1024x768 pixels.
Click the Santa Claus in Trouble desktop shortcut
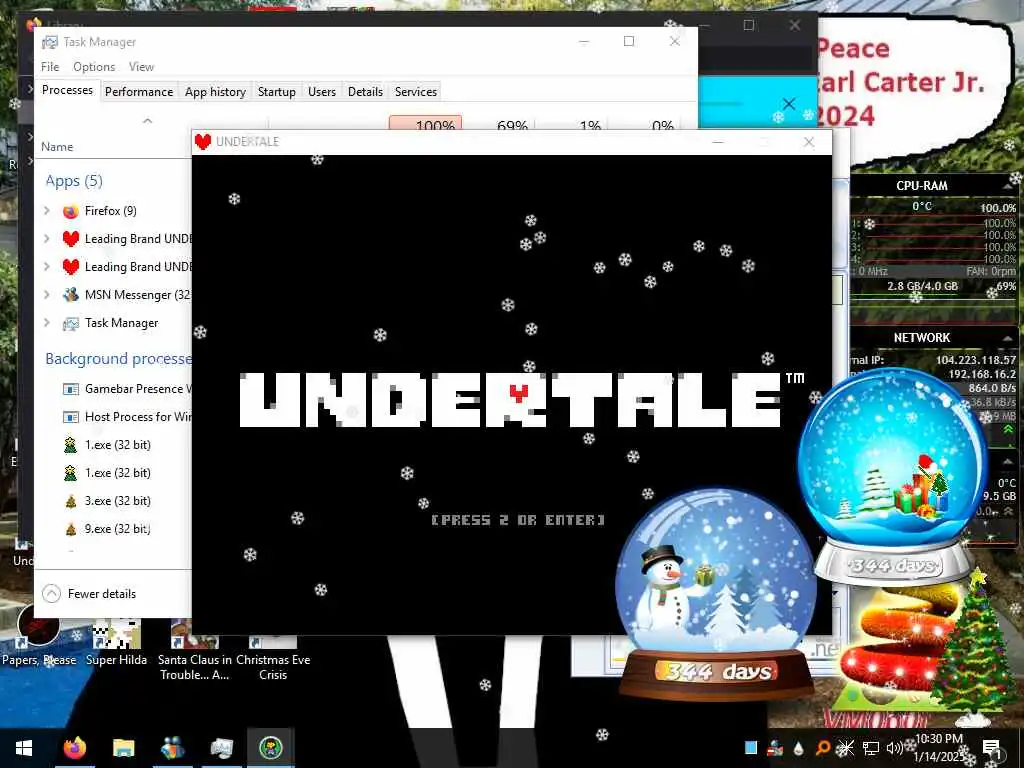coord(195,650)
